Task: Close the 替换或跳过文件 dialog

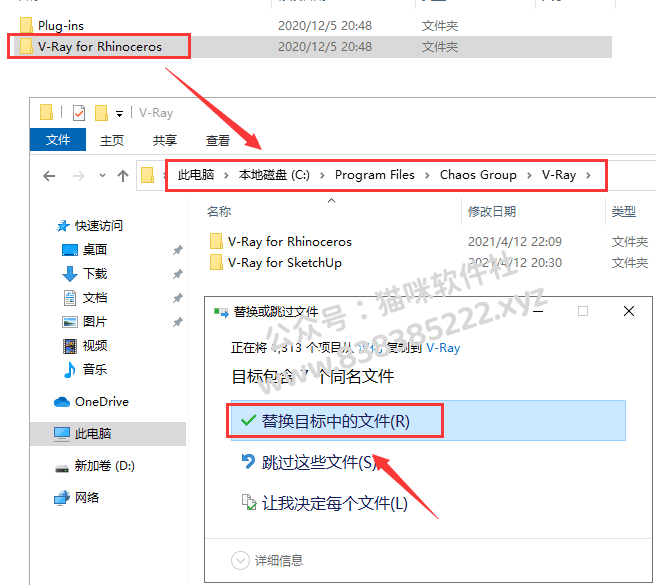Action: point(629,311)
